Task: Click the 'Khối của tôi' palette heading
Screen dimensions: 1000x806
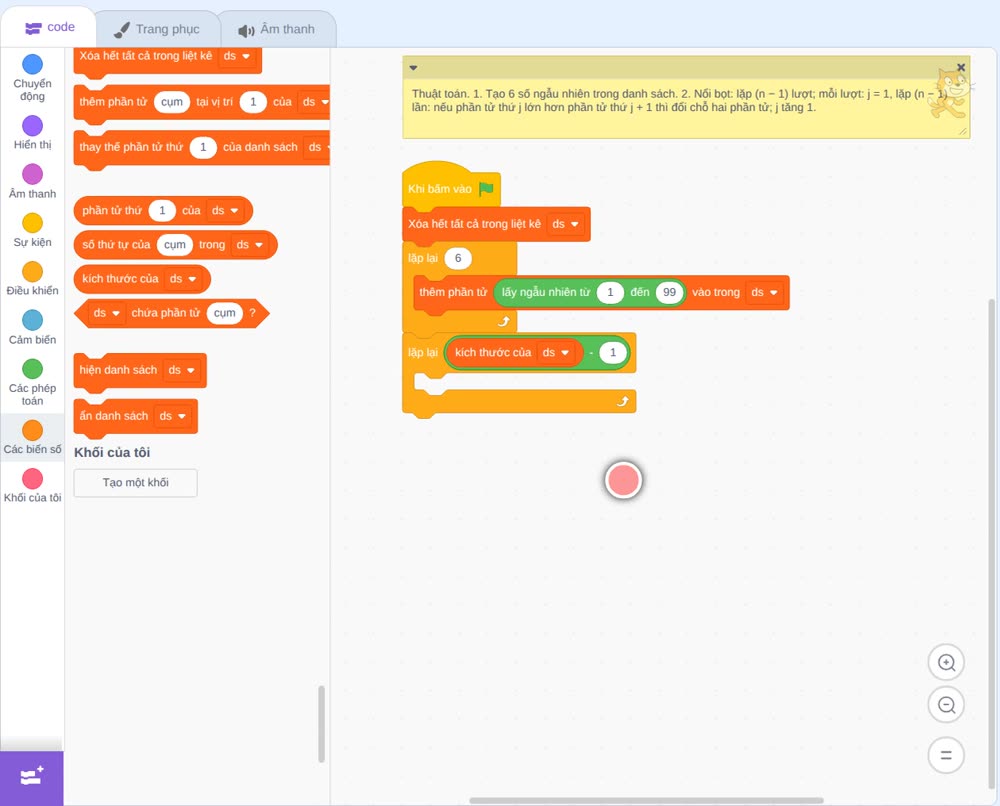Action: [x=112, y=453]
